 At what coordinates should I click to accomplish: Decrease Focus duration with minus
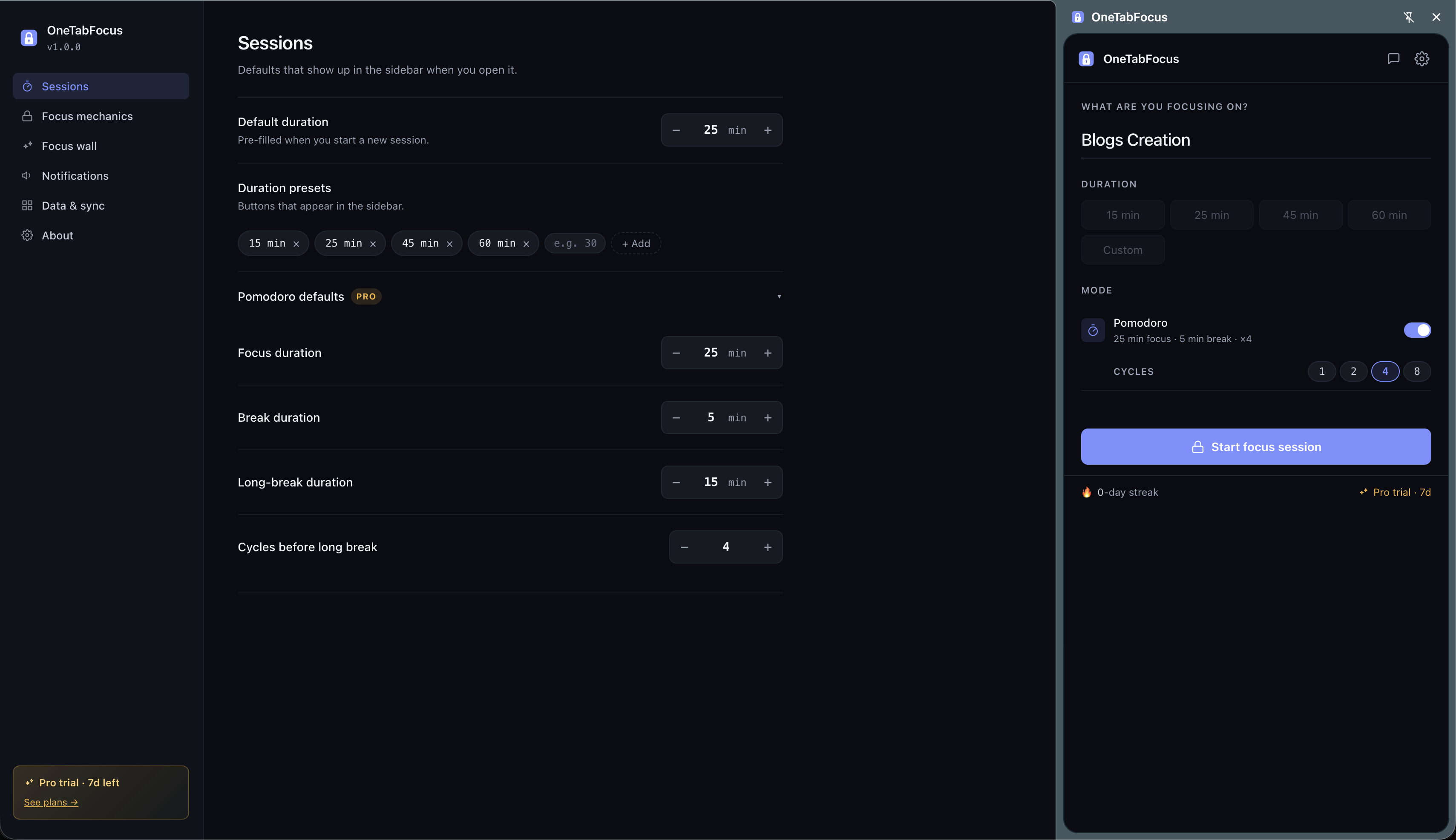coord(676,353)
